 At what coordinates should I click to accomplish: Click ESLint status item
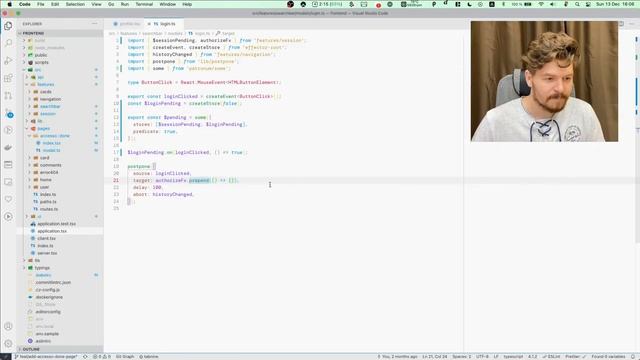pyautogui.click(x=551, y=357)
